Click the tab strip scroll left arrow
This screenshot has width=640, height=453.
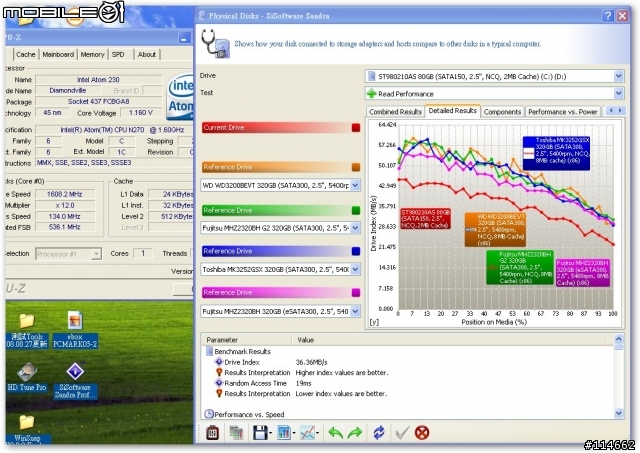coord(611,110)
